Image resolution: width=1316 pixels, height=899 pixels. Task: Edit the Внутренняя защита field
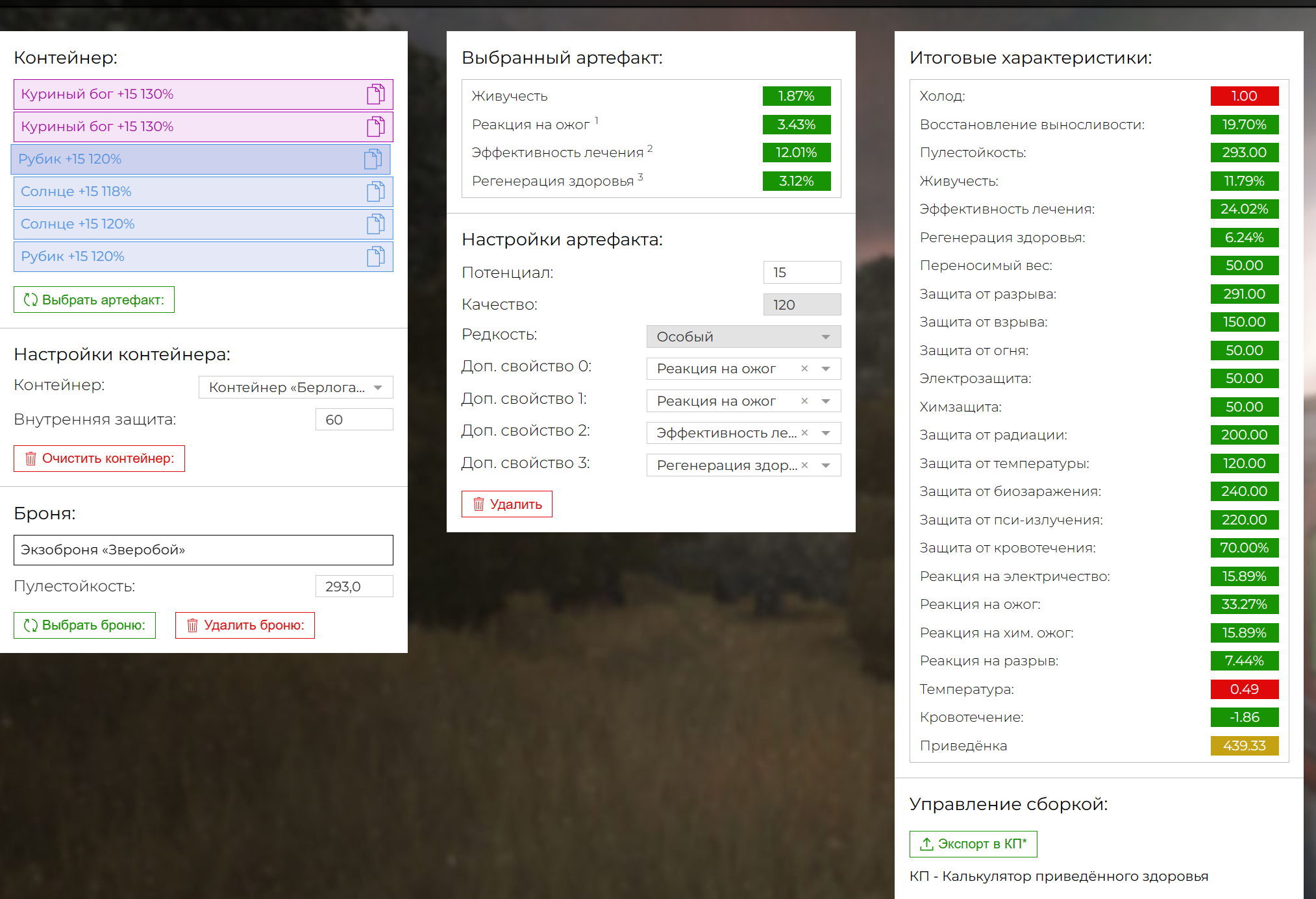click(354, 419)
